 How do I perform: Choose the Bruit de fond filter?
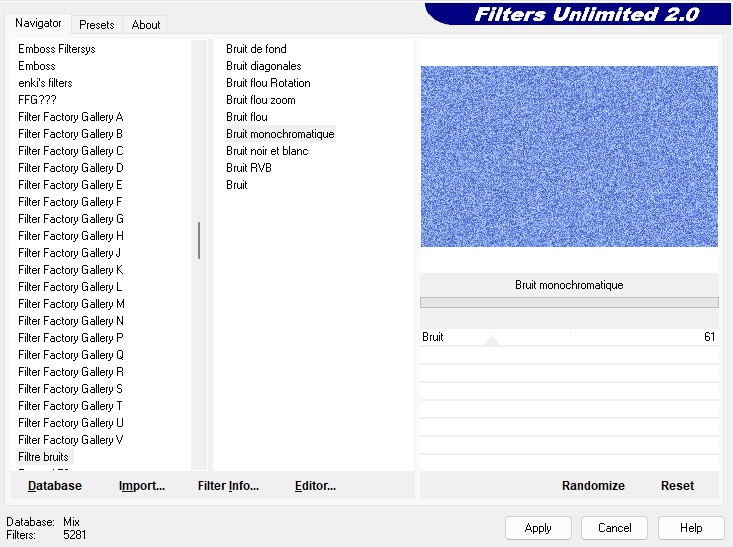pyautogui.click(x=256, y=49)
